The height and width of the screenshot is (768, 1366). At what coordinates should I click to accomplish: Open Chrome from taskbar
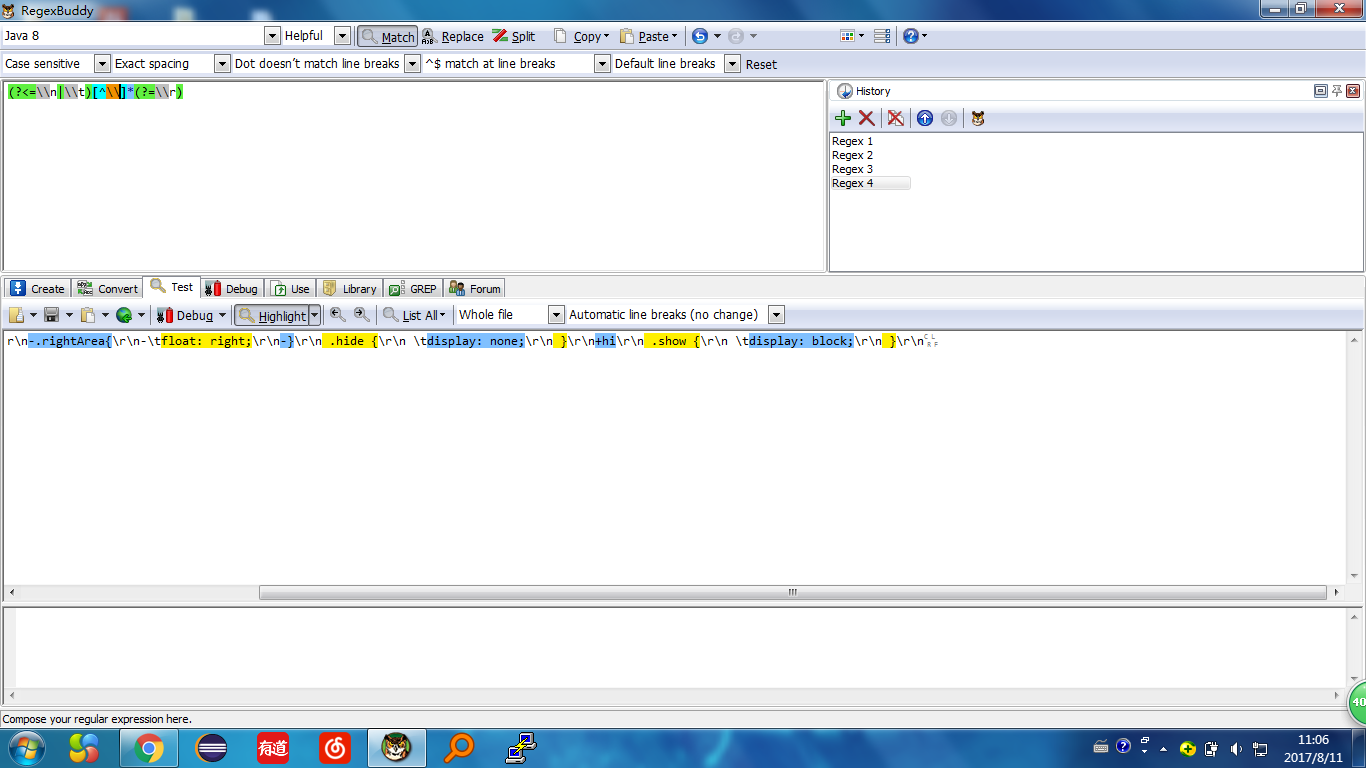click(x=149, y=747)
